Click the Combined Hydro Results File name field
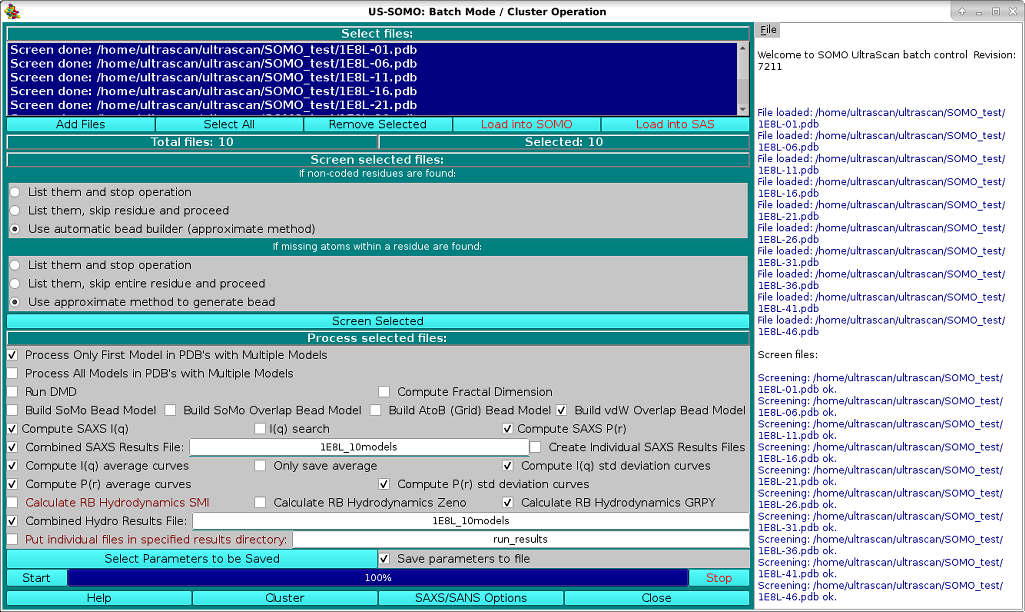This screenshot has width=1025, height=612. [472, 520]
